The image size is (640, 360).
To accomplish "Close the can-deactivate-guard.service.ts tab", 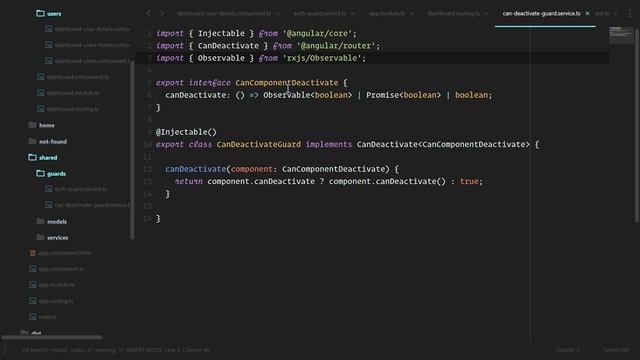I will click(x=587, y=13).
